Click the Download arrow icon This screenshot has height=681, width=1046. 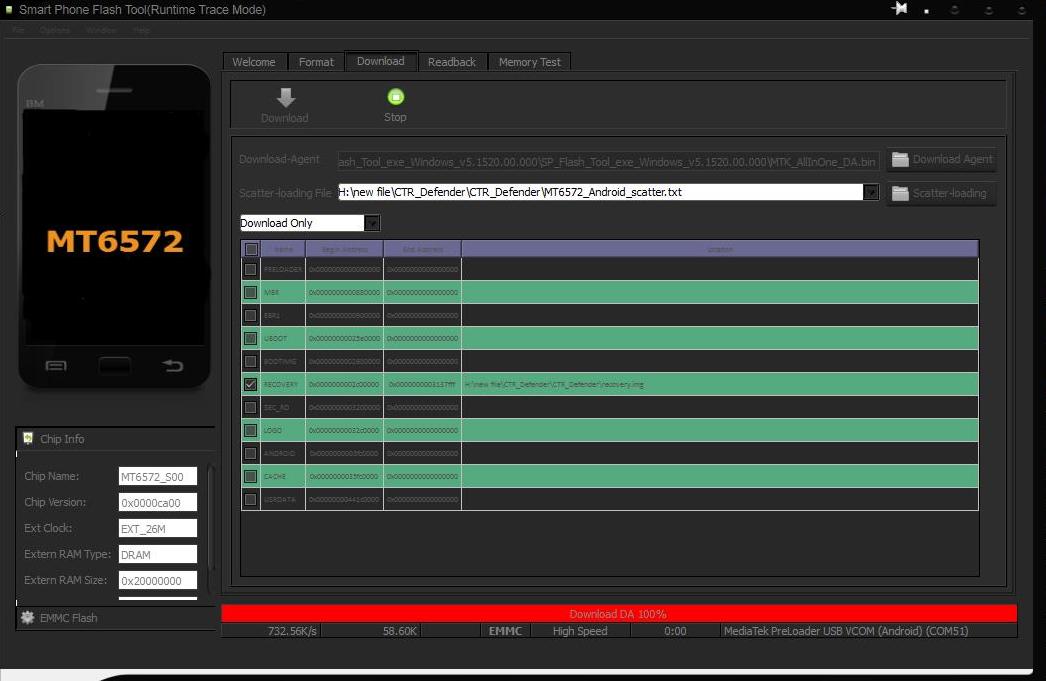point(285,97)
